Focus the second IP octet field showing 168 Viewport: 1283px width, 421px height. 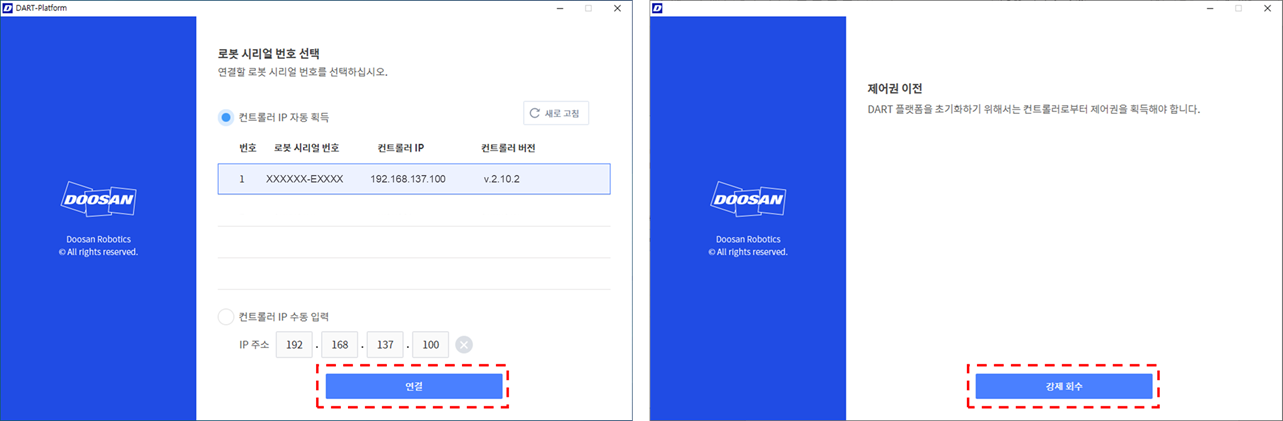339,345
